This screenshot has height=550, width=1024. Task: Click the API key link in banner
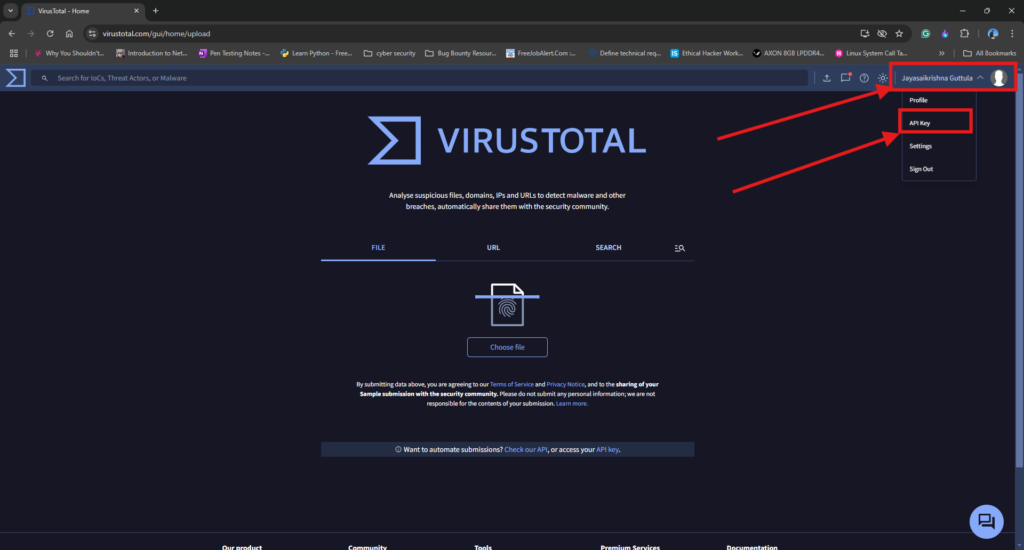[x=607, y=449]
